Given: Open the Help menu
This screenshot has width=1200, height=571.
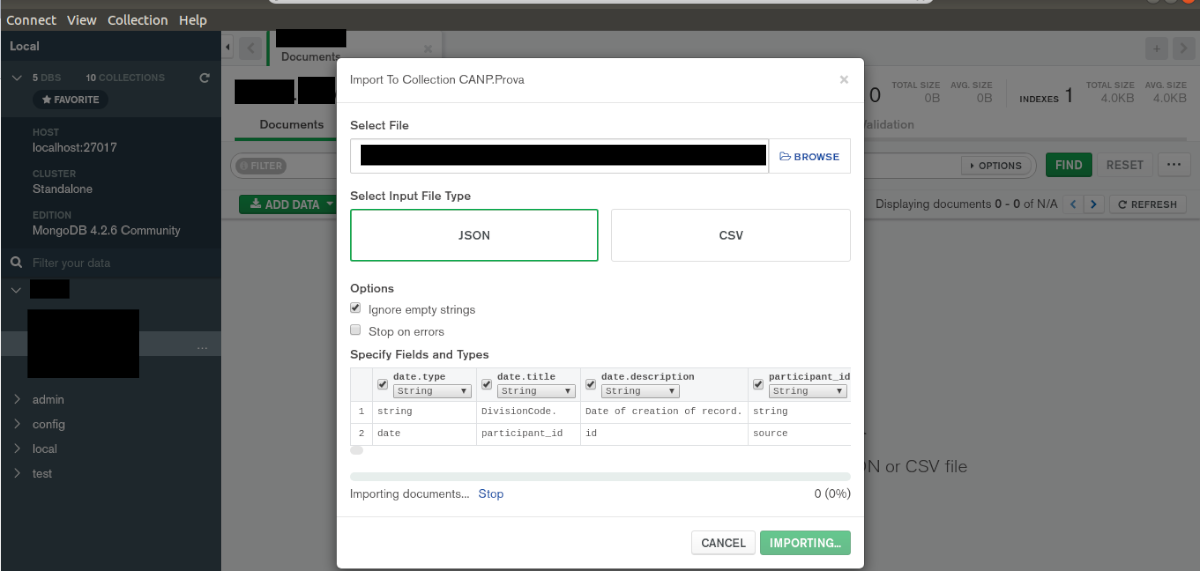Looking at the screenshot, I should pos(193,20).
